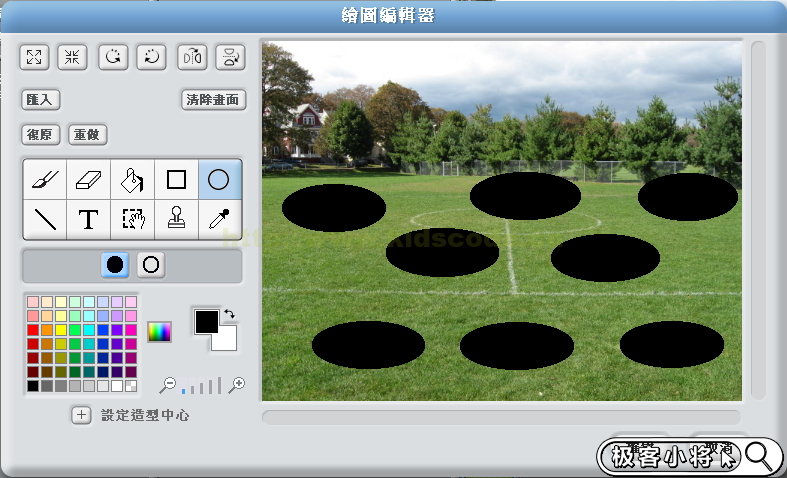Screen dimensions: 787x478
Task: Click the 清除畫面 clear canvas button
Action: (x=213, y=100)
